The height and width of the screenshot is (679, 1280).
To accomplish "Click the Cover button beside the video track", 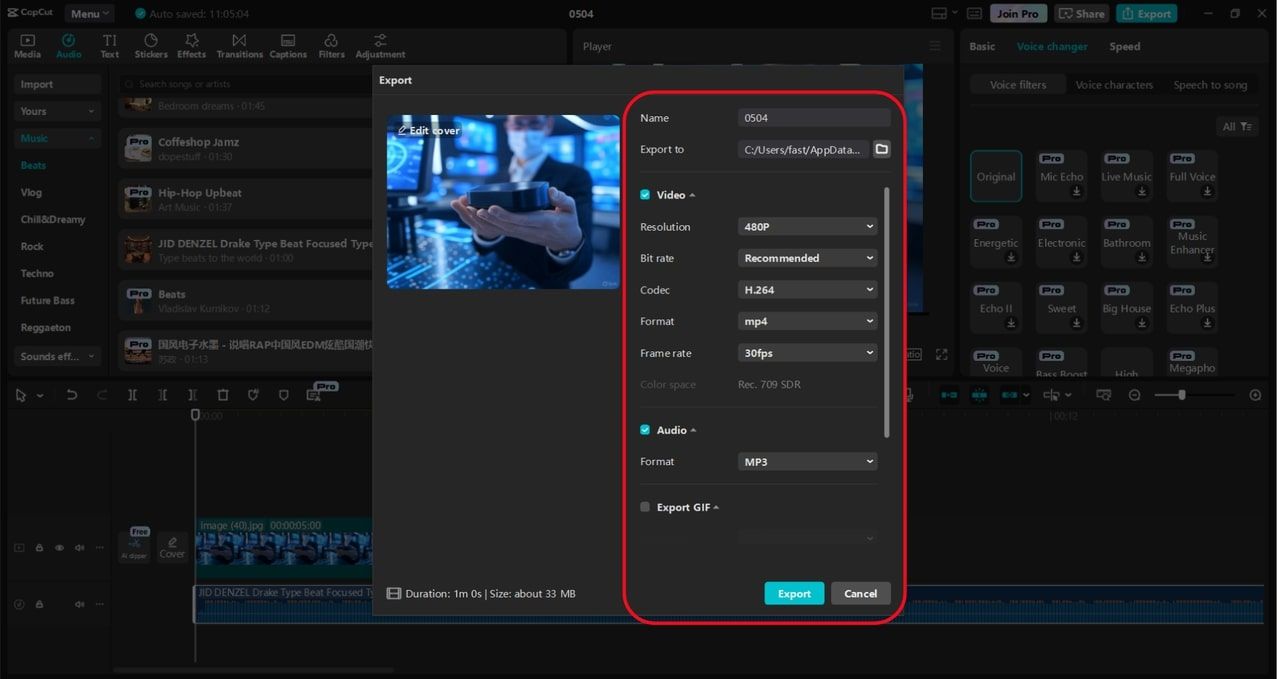I will coord(172,547).
